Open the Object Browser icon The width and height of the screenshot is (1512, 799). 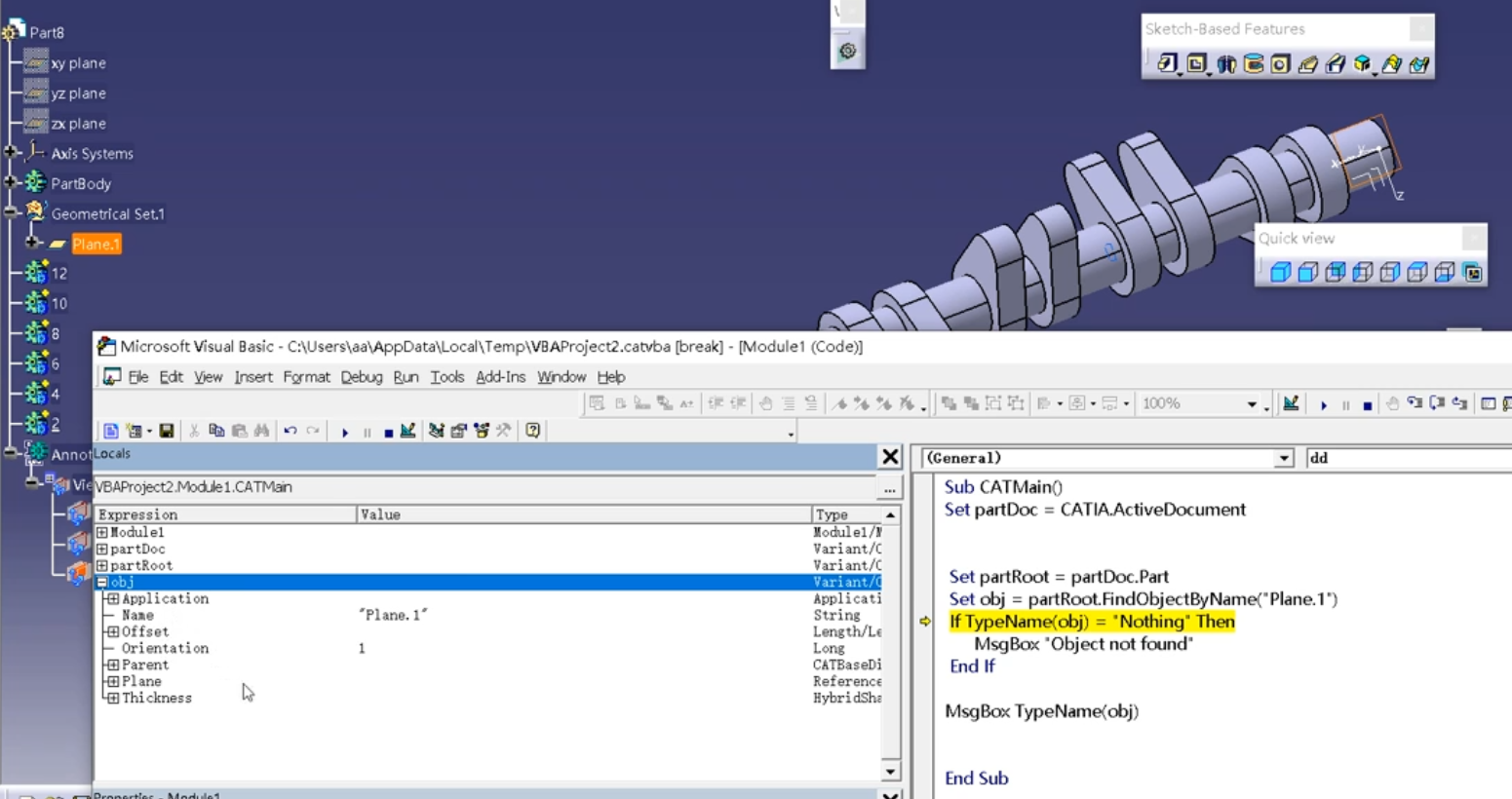click(x=482, y=431)
